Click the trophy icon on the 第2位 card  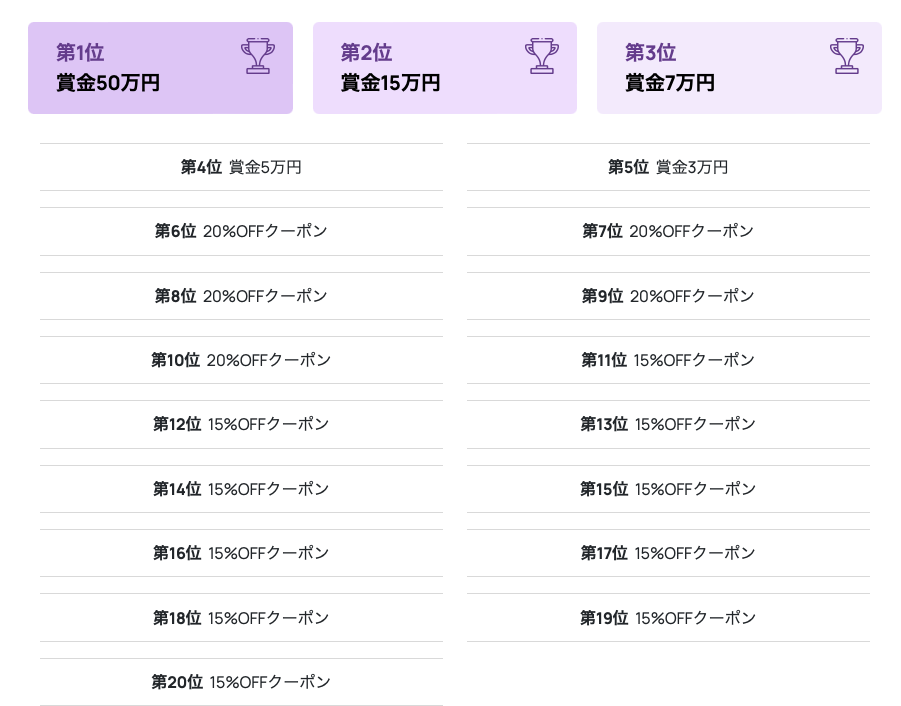point(541,56)
